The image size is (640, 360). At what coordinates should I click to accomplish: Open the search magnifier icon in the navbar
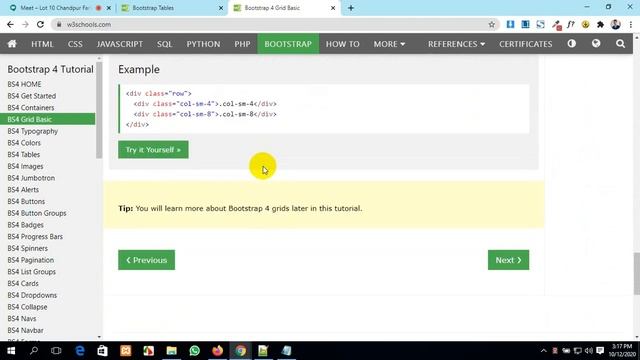point(620,44)
